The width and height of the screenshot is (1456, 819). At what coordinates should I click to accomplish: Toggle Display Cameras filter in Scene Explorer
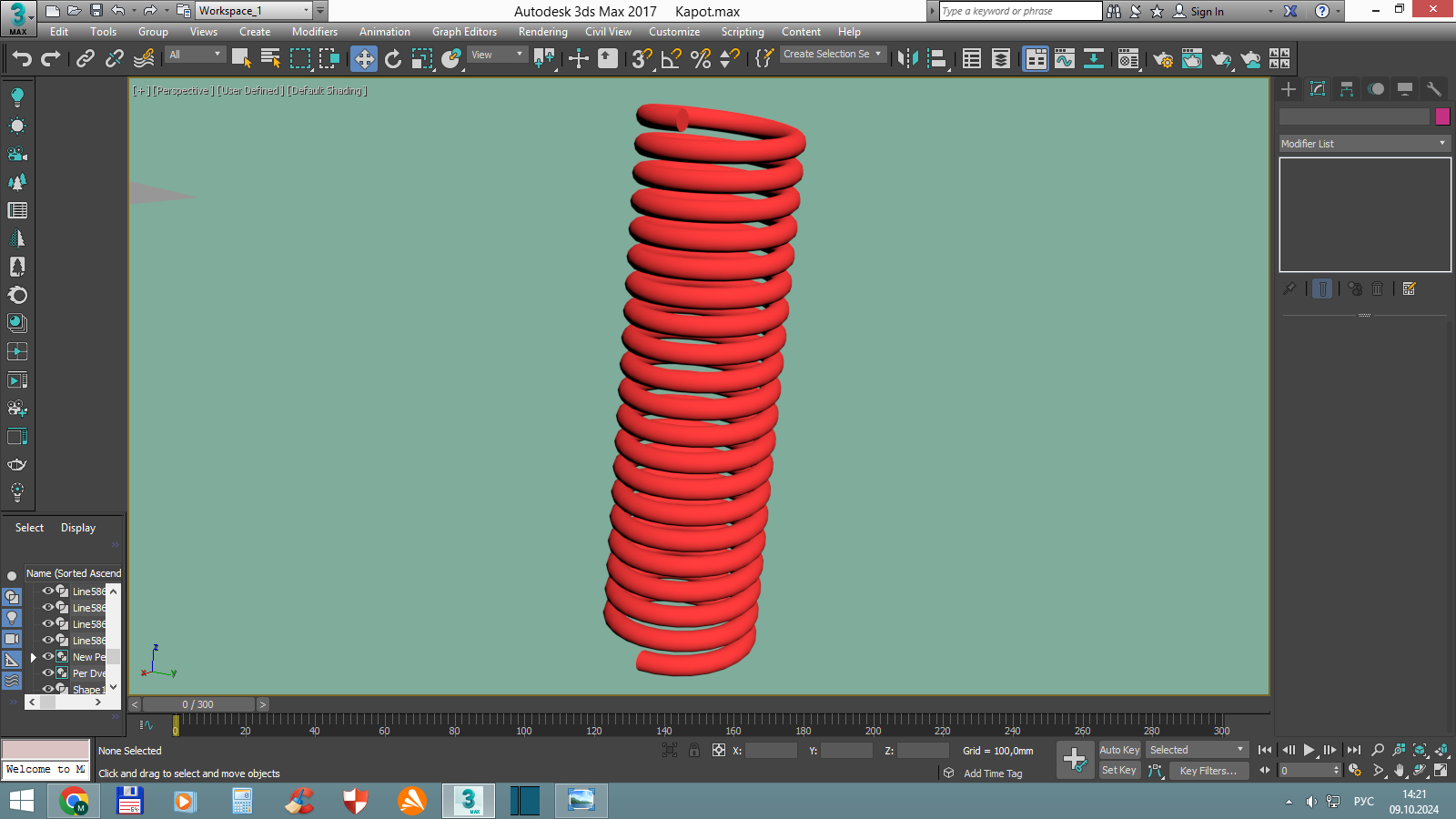click(12, 639)
